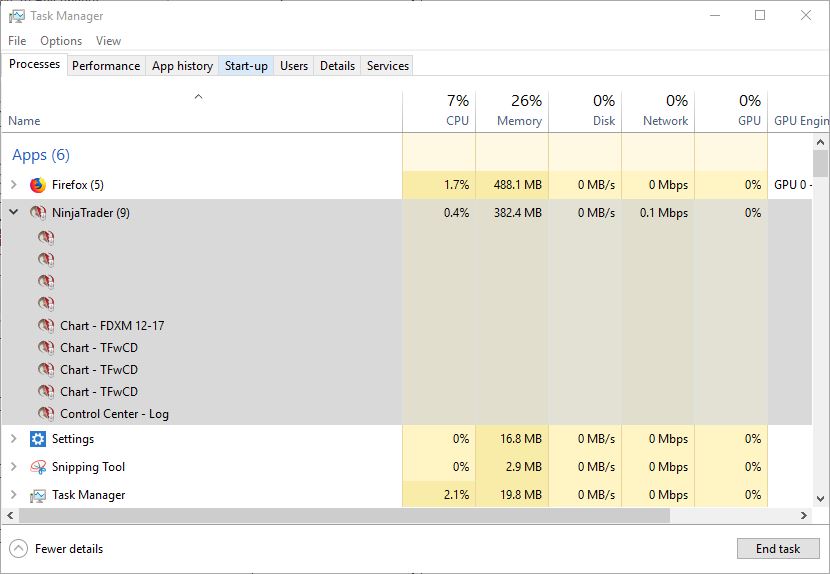Click the horizontal scrollbar thumb
Viewport: 830px width, 574px height.
tap(345, 515)
